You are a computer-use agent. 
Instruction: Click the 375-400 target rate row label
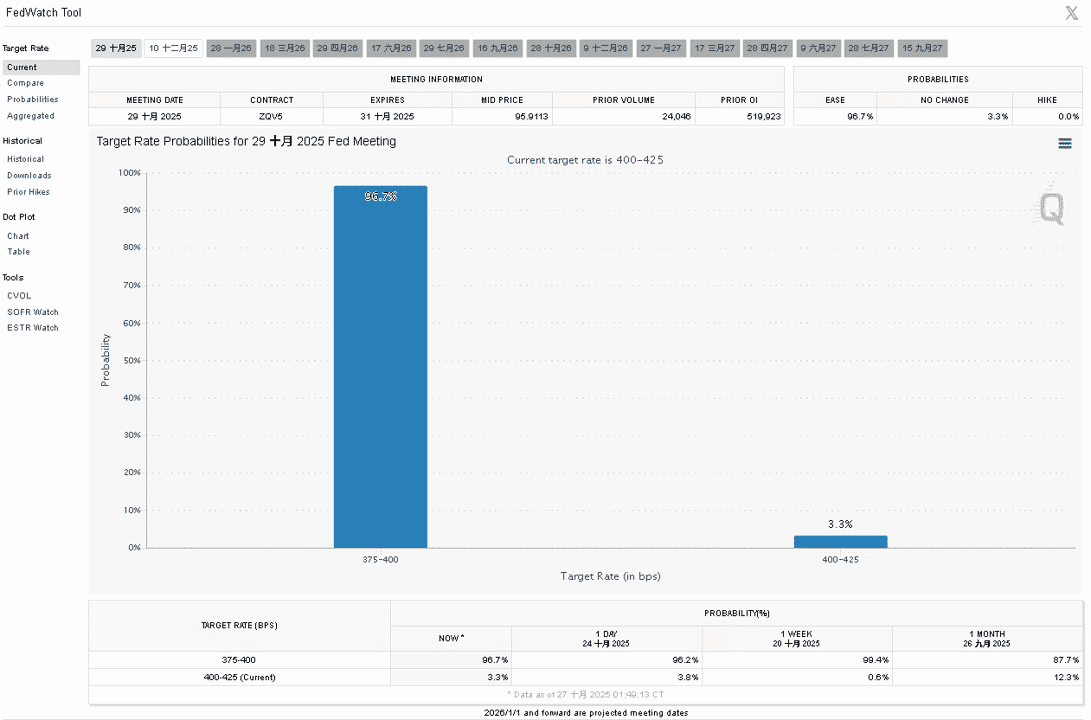tap(239, 660)
